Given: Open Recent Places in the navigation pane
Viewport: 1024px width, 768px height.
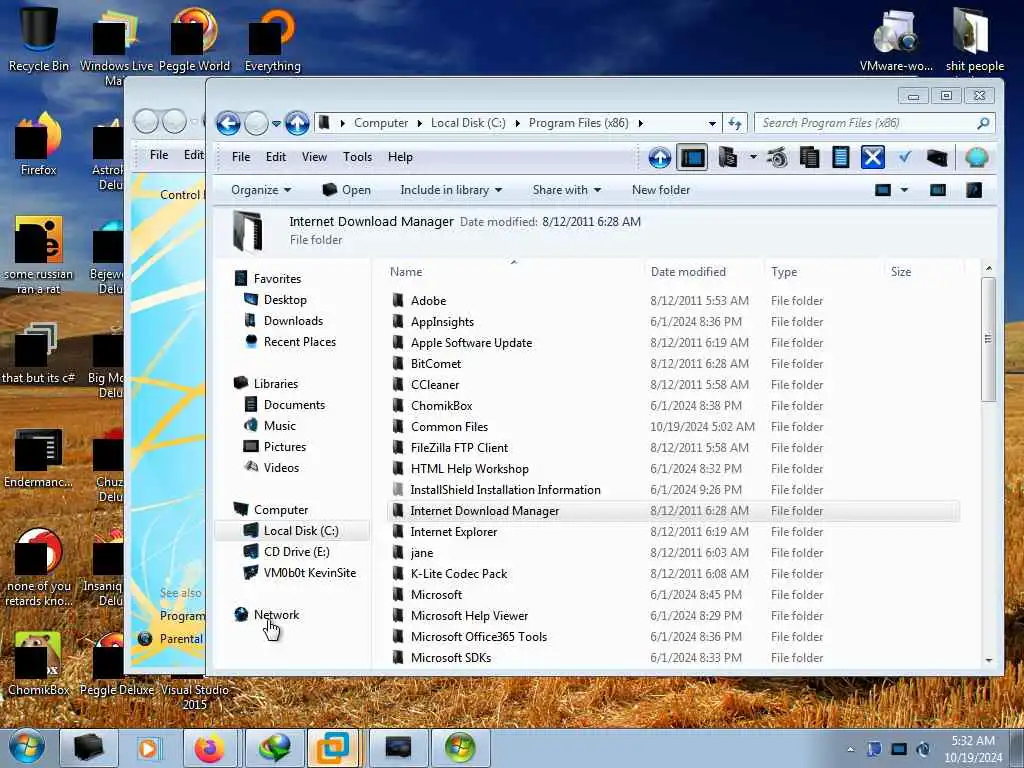Looking at the screenshot, I should [299, 342].
